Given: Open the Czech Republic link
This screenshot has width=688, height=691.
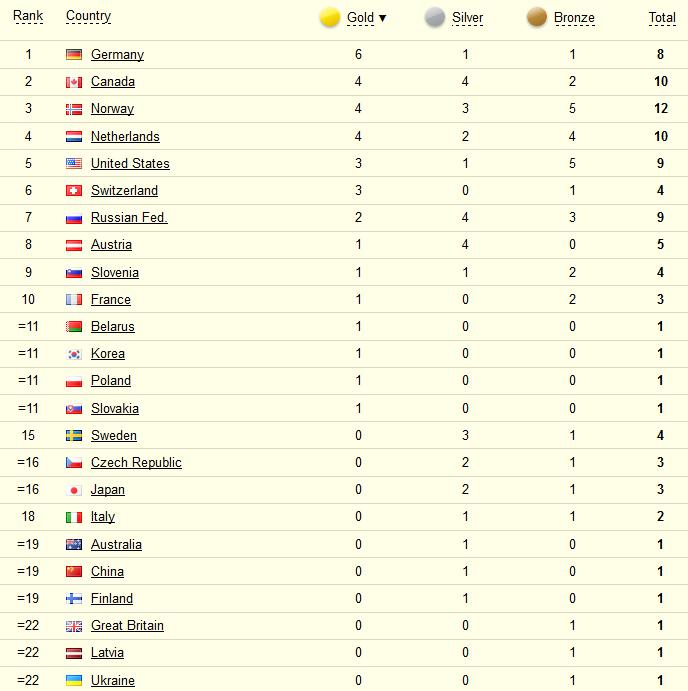Looking at the screenshot, I should [x=136, y=463].
